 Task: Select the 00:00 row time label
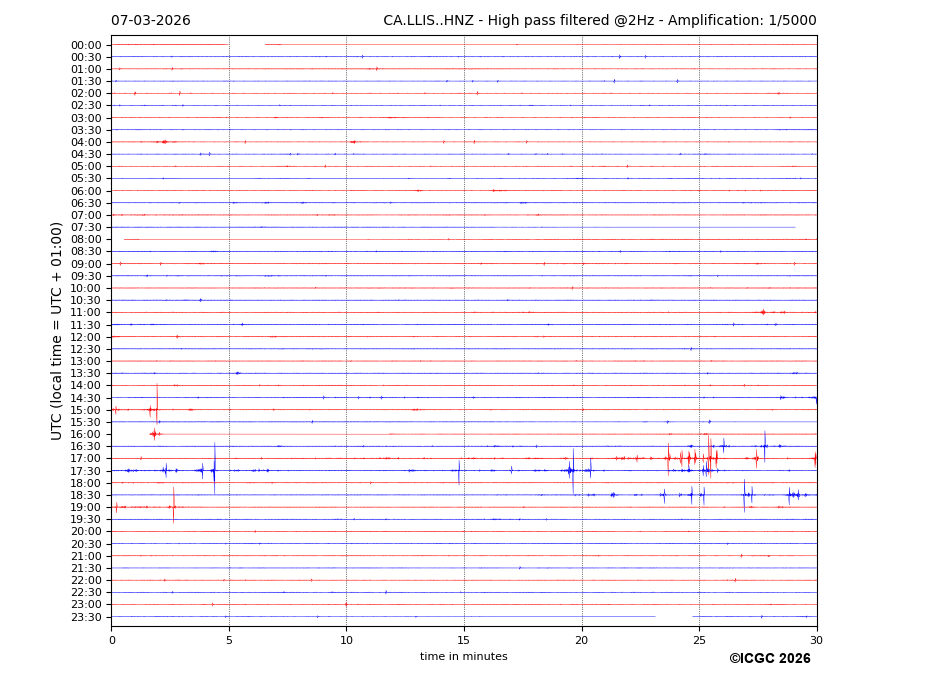(86, 45)
